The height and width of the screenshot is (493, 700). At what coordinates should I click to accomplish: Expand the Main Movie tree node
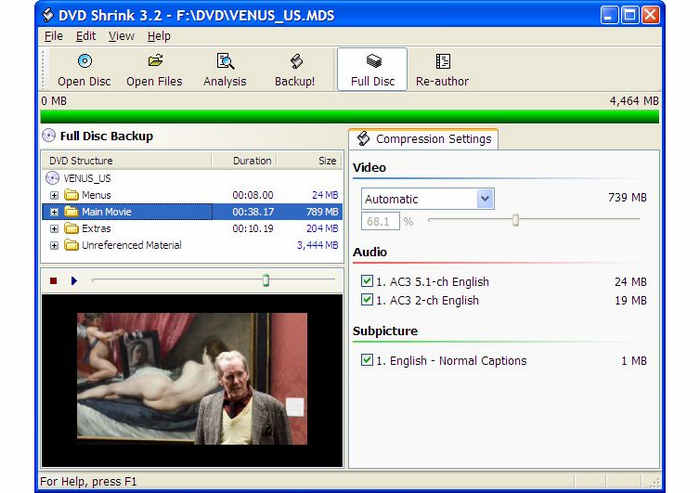click(x=54, y=212)
